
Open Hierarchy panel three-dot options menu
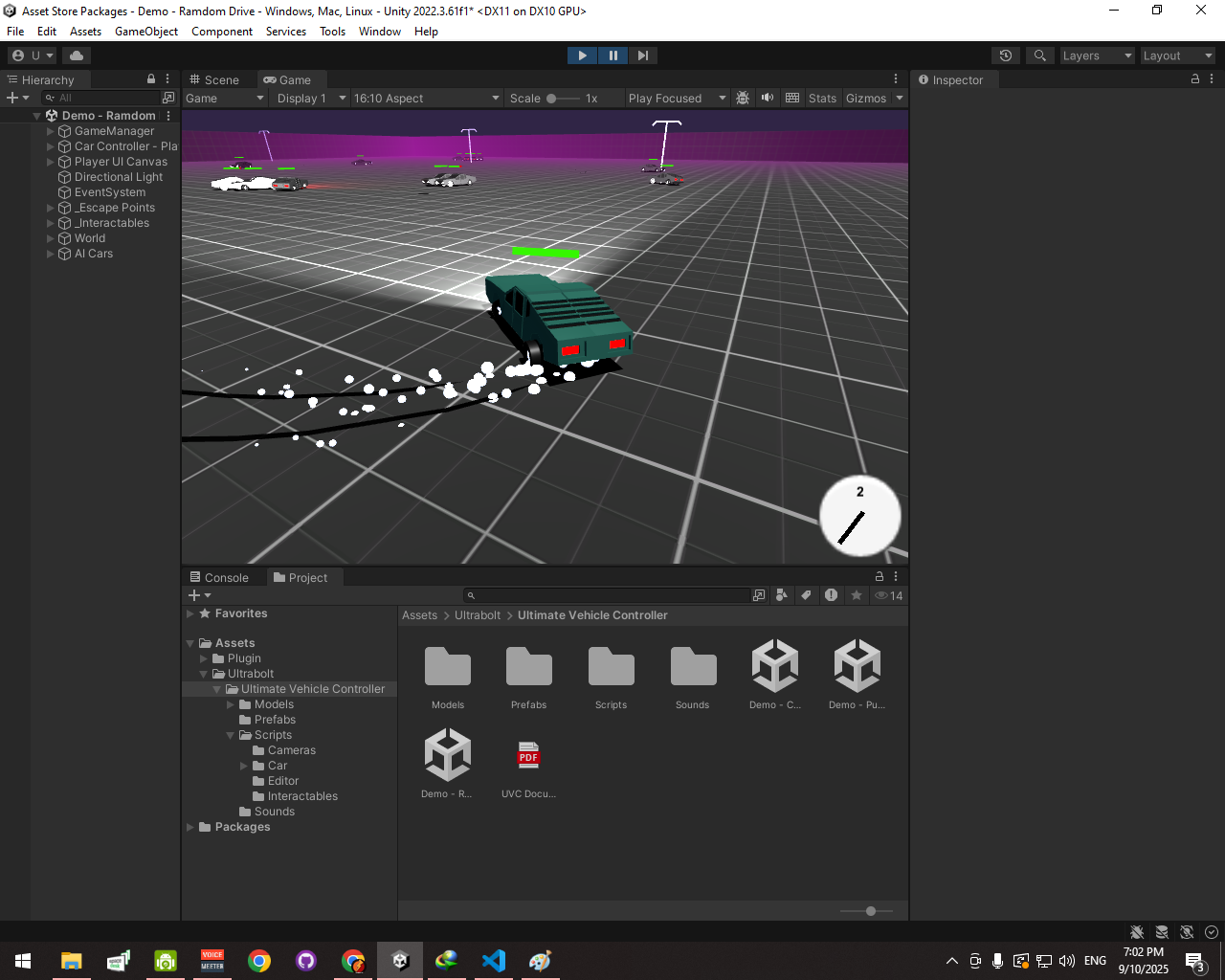tap(167, 79)
